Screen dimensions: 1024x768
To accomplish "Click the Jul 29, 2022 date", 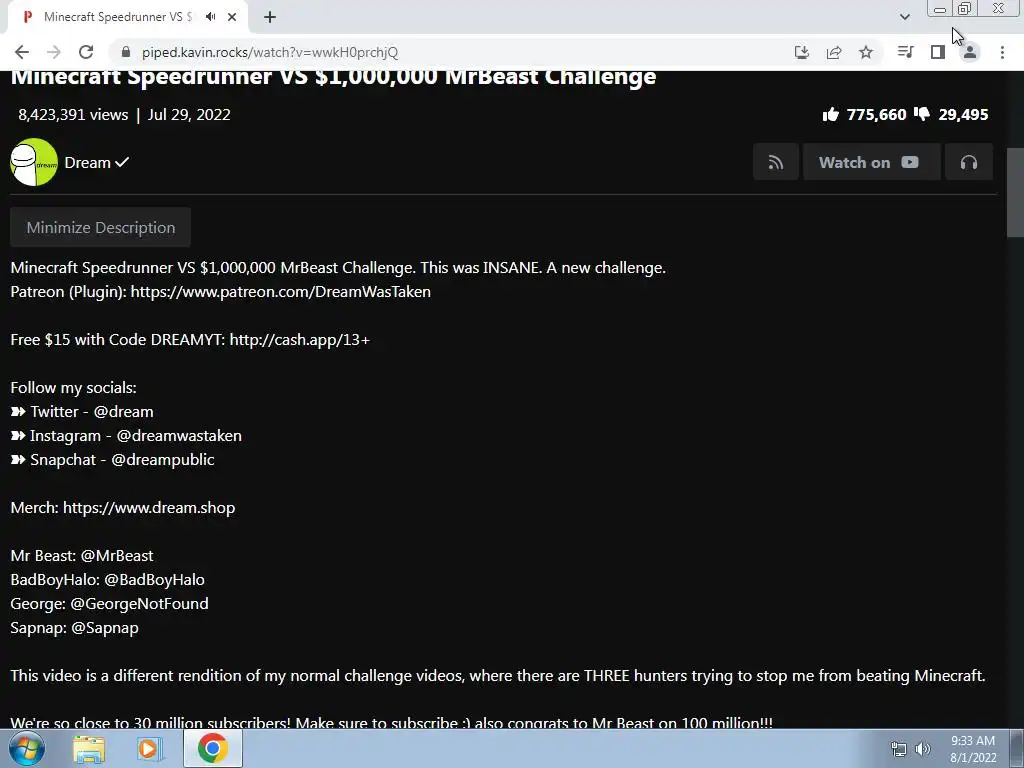I will pyautogui.click(x=189, y=115).
